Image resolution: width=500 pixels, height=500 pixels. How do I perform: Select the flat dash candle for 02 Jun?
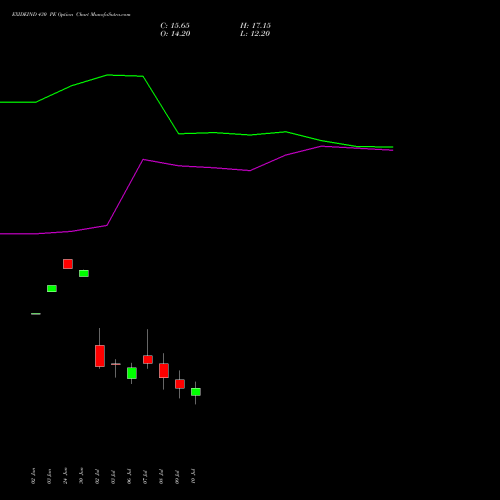point(36,314)
